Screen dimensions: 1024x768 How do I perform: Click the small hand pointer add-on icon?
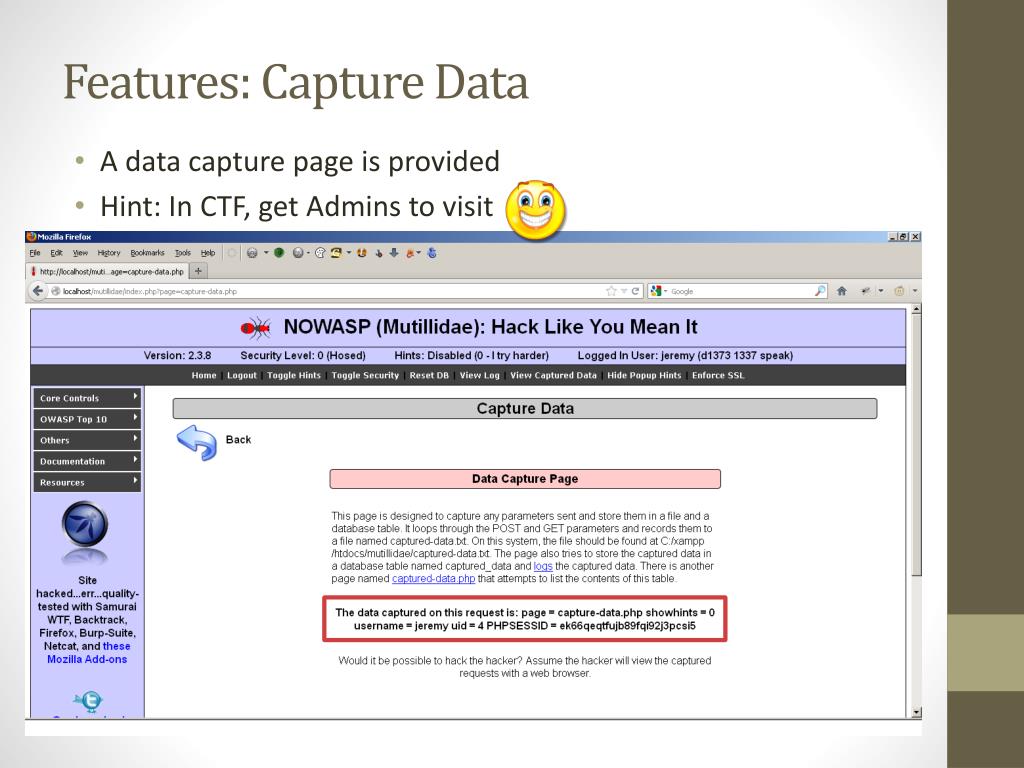[x=379, y=253]
